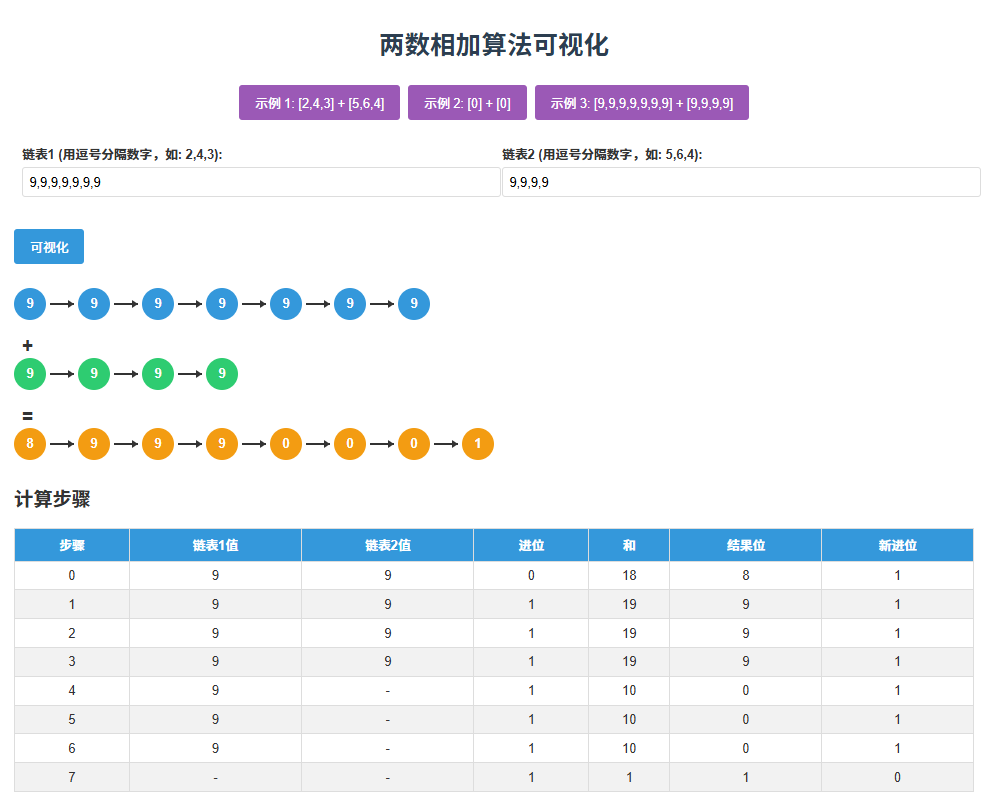Click the 步骤 column header
This screenshot has height=805, width=986.
click(71, 545)
